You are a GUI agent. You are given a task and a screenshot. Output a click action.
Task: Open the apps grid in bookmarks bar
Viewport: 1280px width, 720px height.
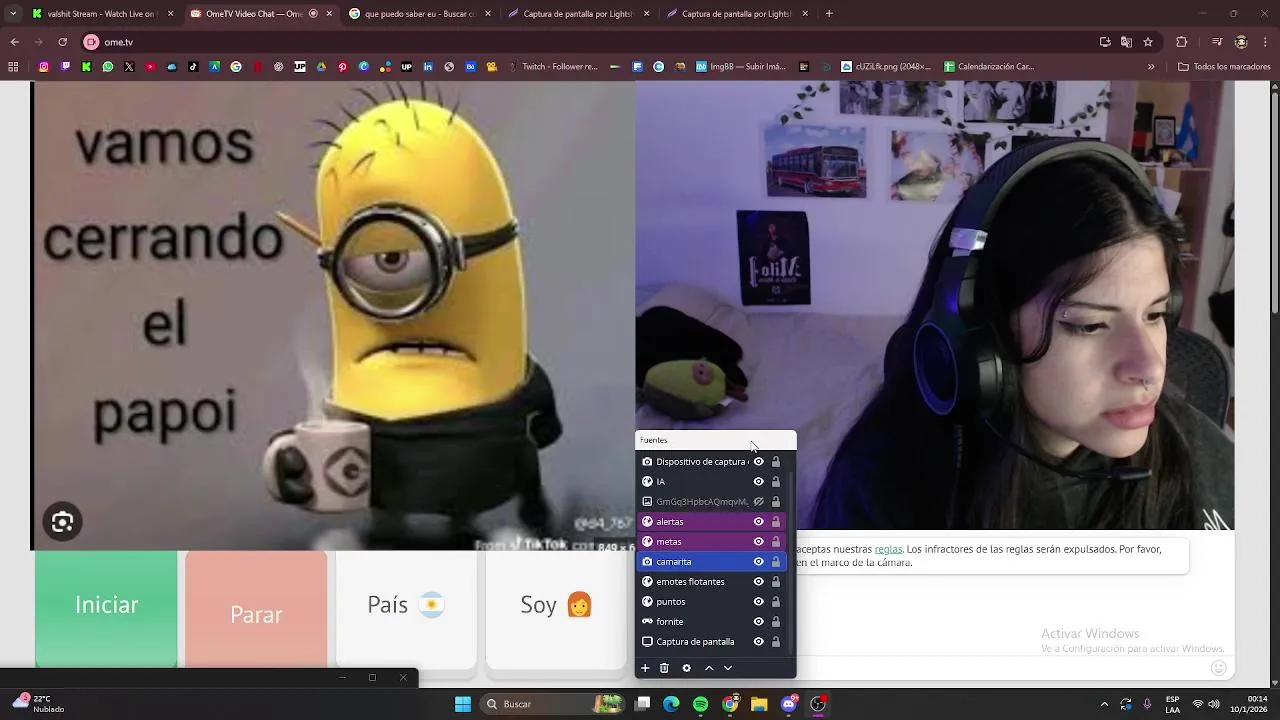13,67
